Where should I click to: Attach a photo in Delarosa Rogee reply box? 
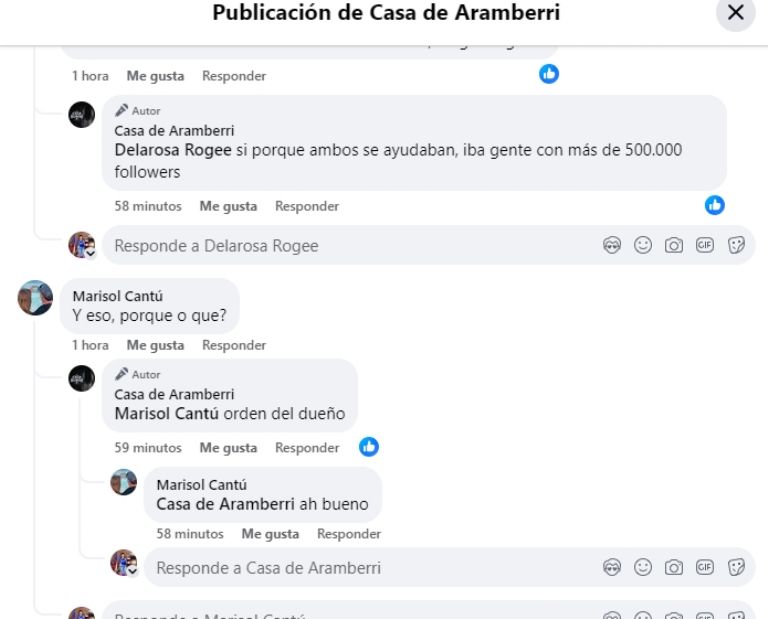point(674,245)
